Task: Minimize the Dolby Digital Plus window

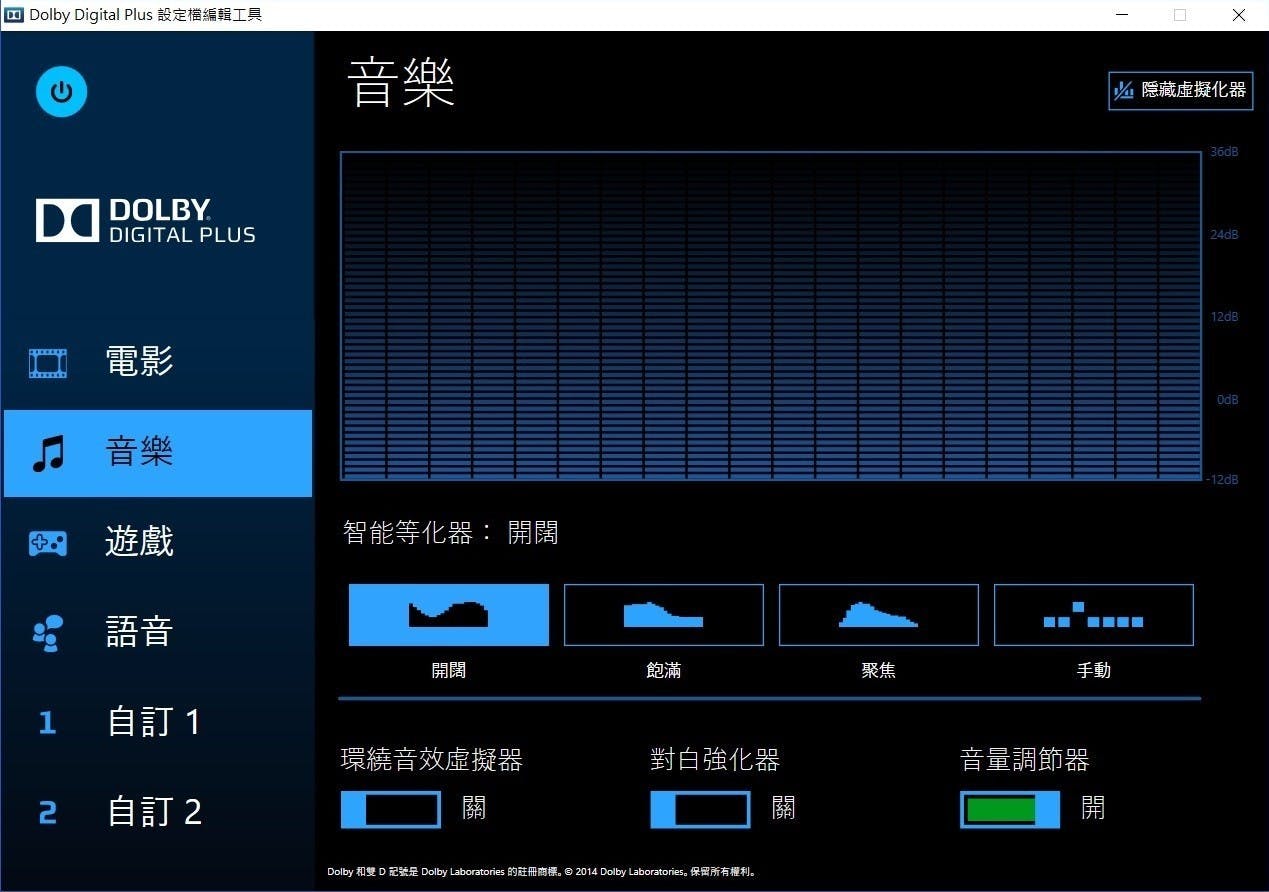Action: point(1120,15)
